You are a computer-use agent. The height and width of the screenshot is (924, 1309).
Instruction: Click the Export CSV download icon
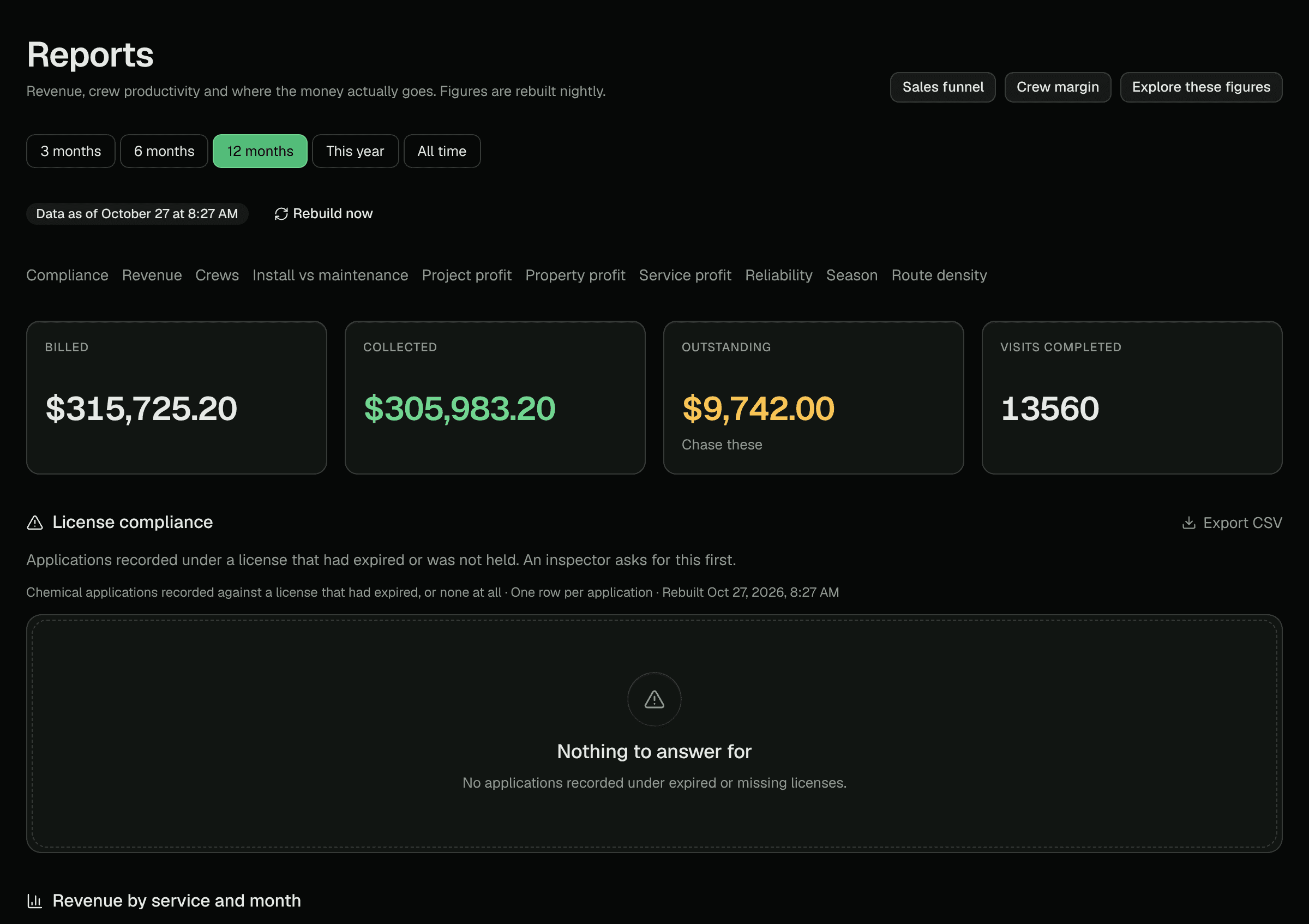pos(1188,523)
